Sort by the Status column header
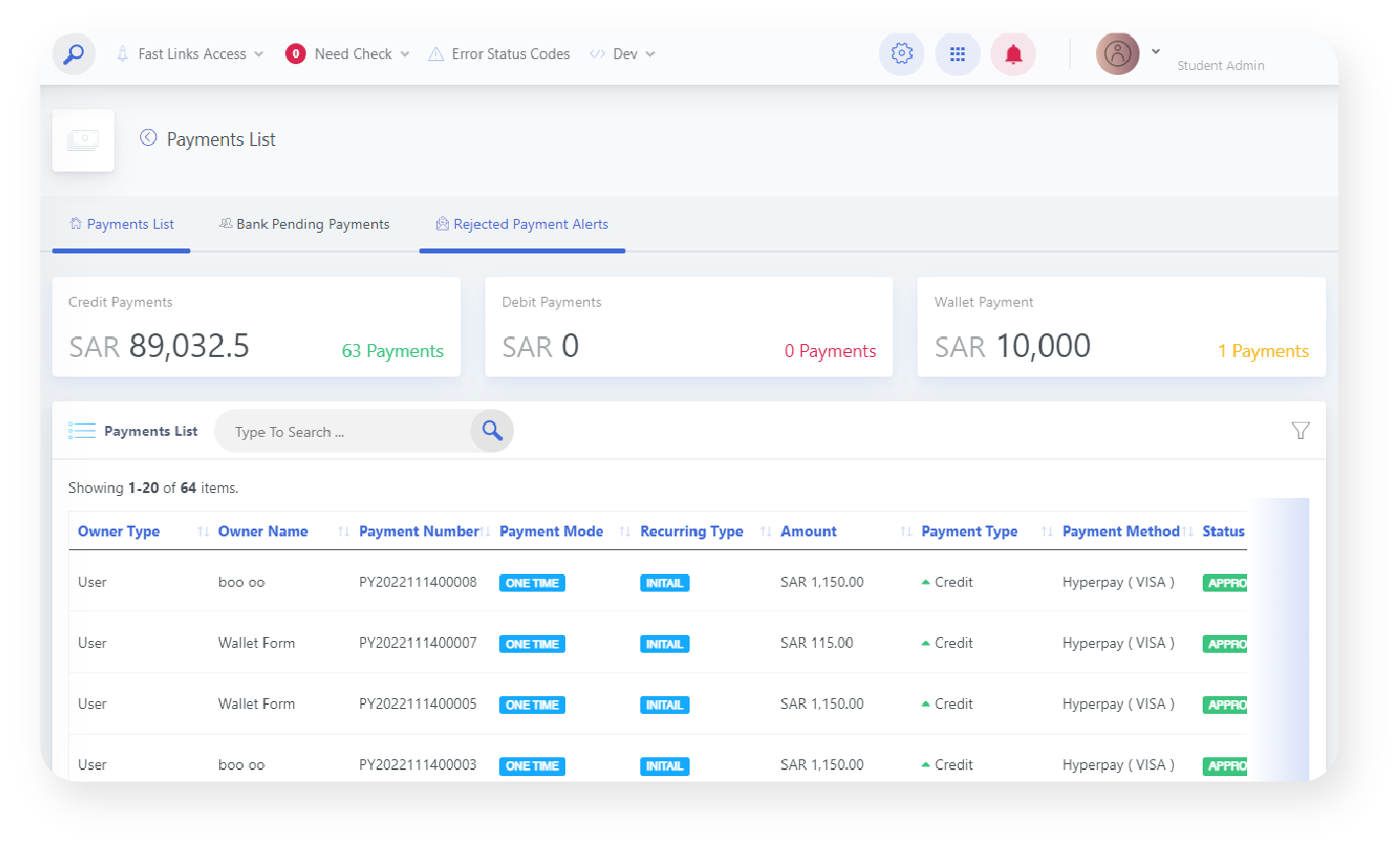 click(x=1223, y=531)
